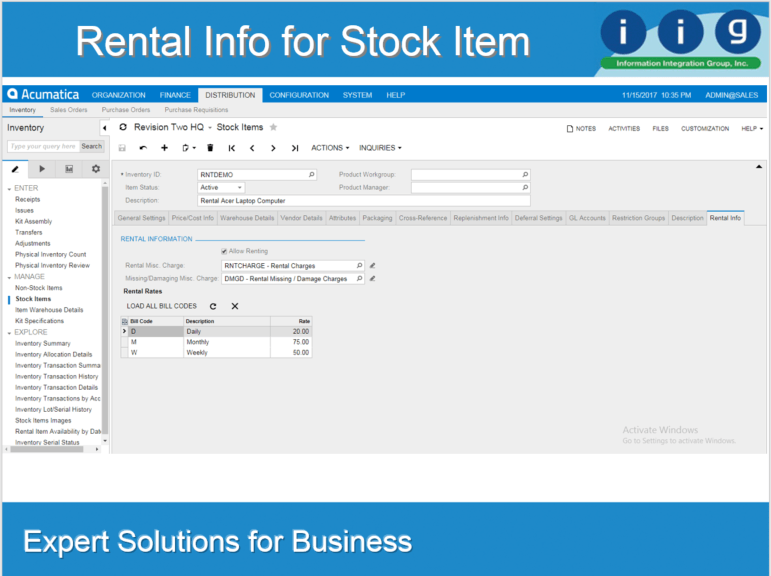Select the pencil data entry sidebar tab
The image size is (771, 576).
pyautogui.click(x=15, y=169)
